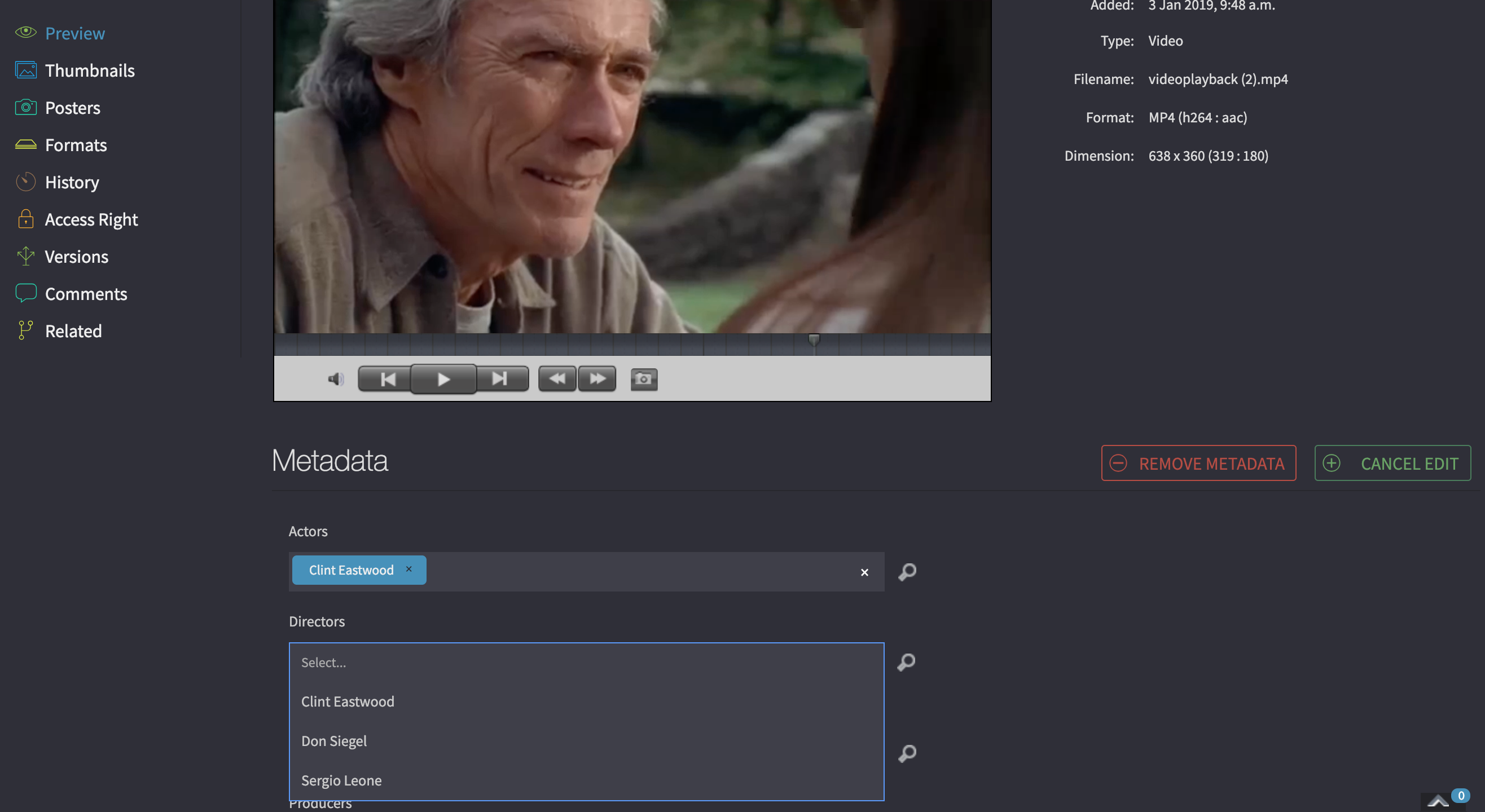1485x812 pixels.
Task: Click the scroll-to-top arrow icon
Action: 1438,802
